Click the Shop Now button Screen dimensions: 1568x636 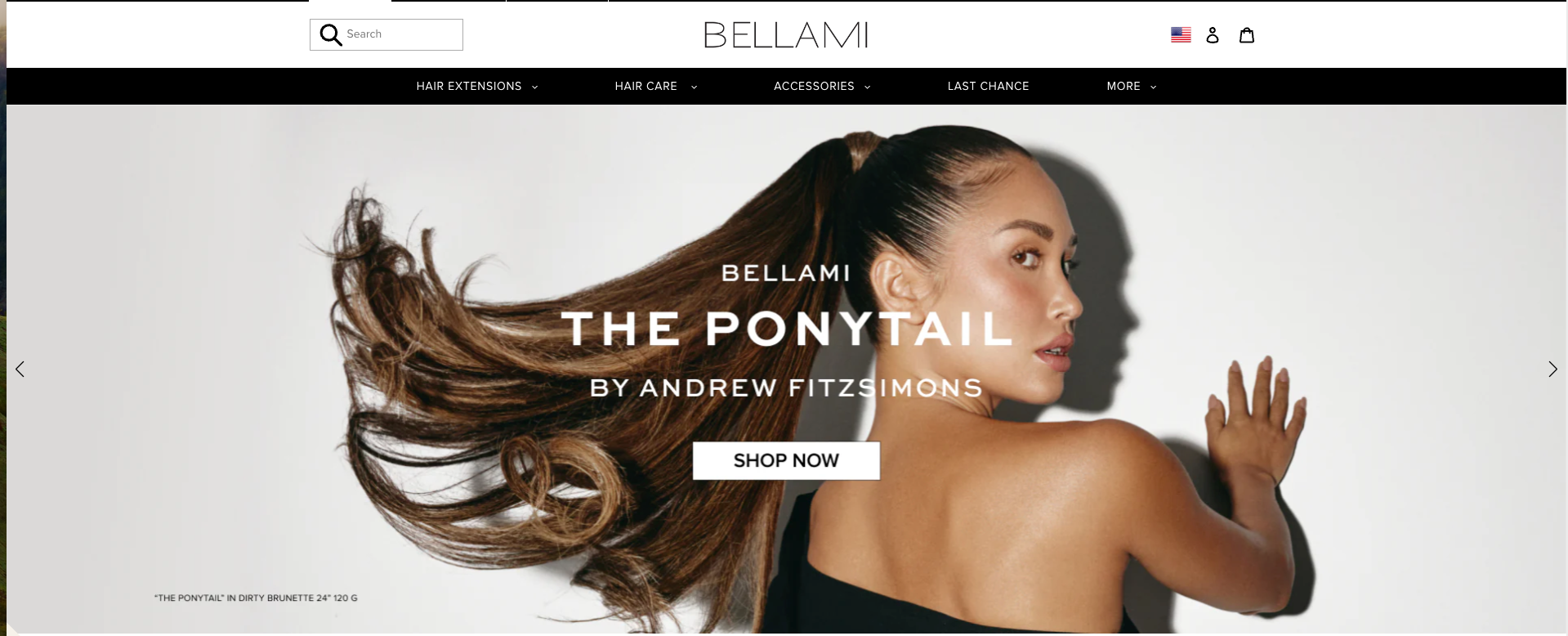coord(786,460)
